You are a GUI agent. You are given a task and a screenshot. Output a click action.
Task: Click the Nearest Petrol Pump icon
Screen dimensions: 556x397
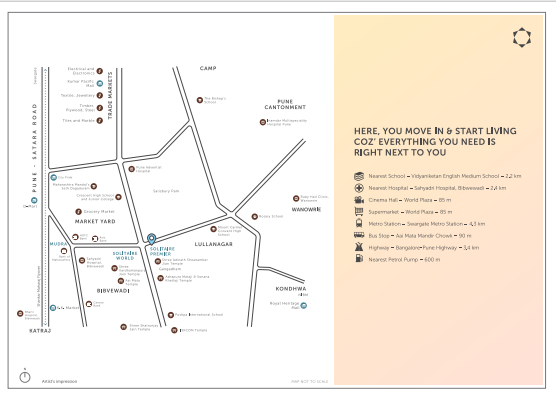[359, 258]
